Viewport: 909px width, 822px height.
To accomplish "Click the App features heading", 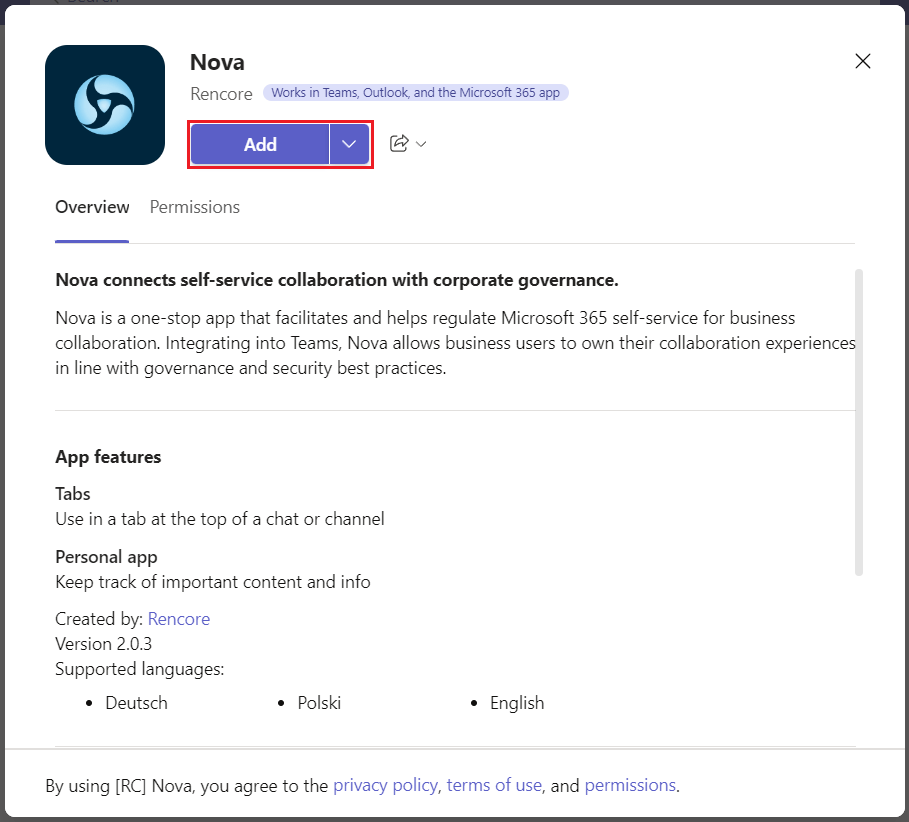I will pyautogui.click(x=108, y=457).
